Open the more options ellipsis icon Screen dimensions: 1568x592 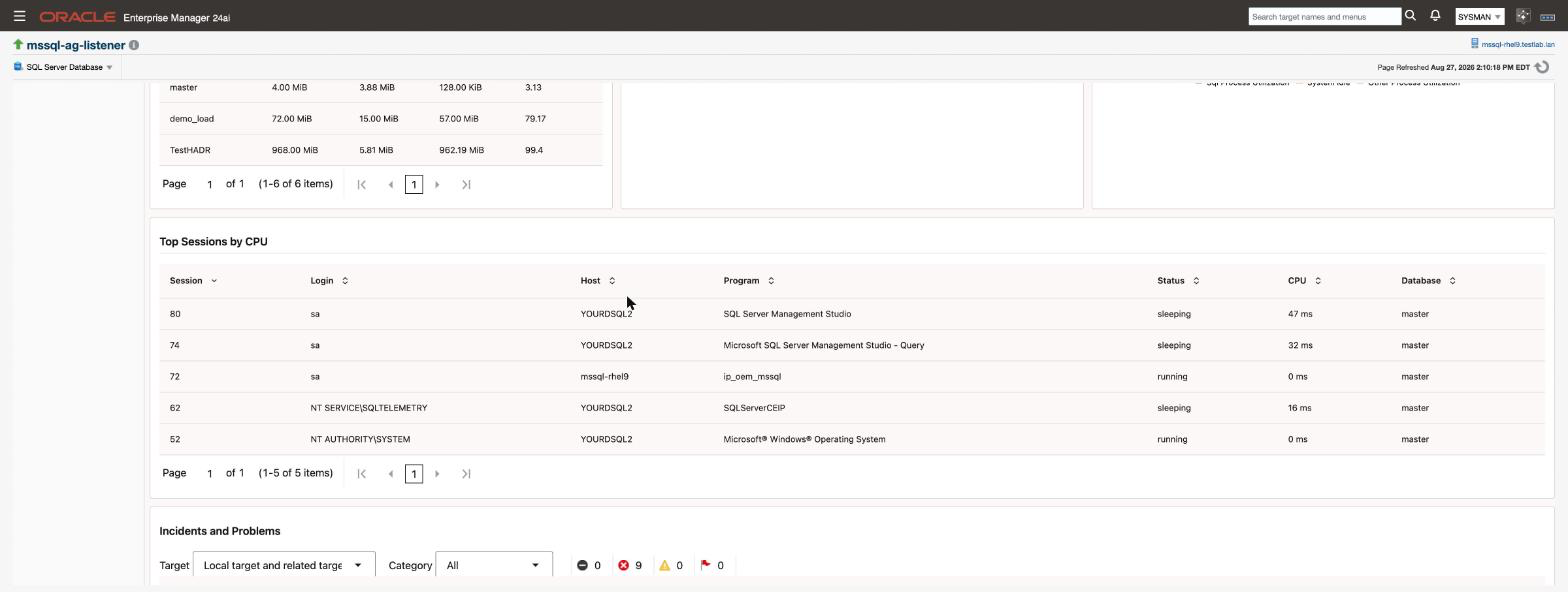(x=1547, y=17)
